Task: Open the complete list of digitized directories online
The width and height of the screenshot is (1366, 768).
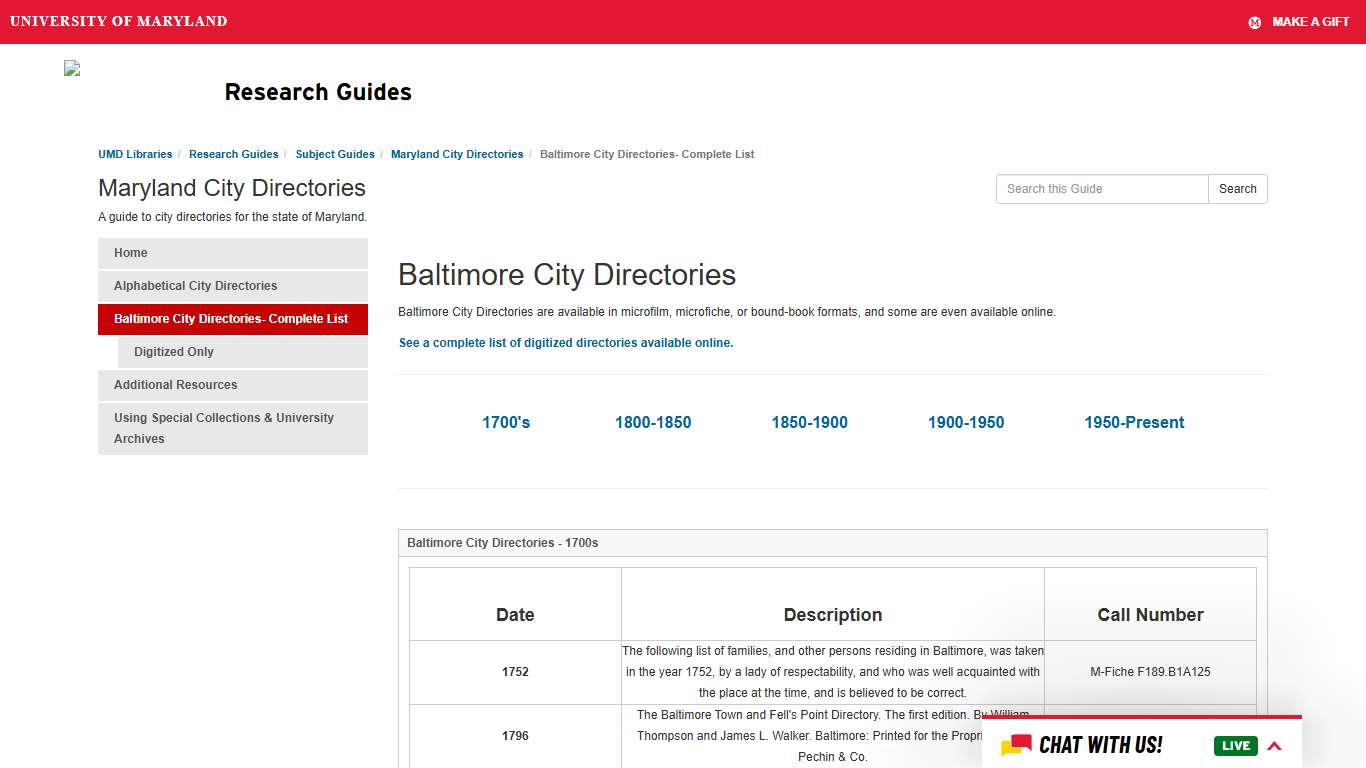Action: (565, 342)
